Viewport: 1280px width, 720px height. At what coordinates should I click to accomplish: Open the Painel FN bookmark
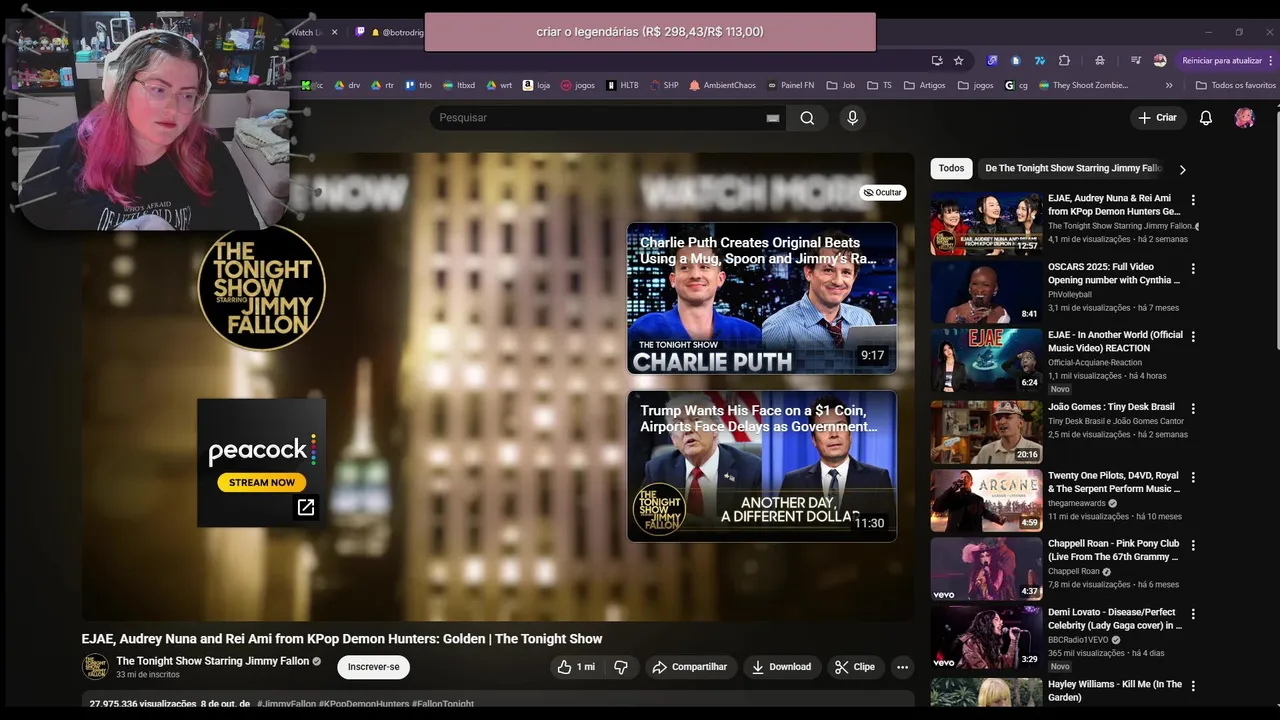click(x=790, y=85)
